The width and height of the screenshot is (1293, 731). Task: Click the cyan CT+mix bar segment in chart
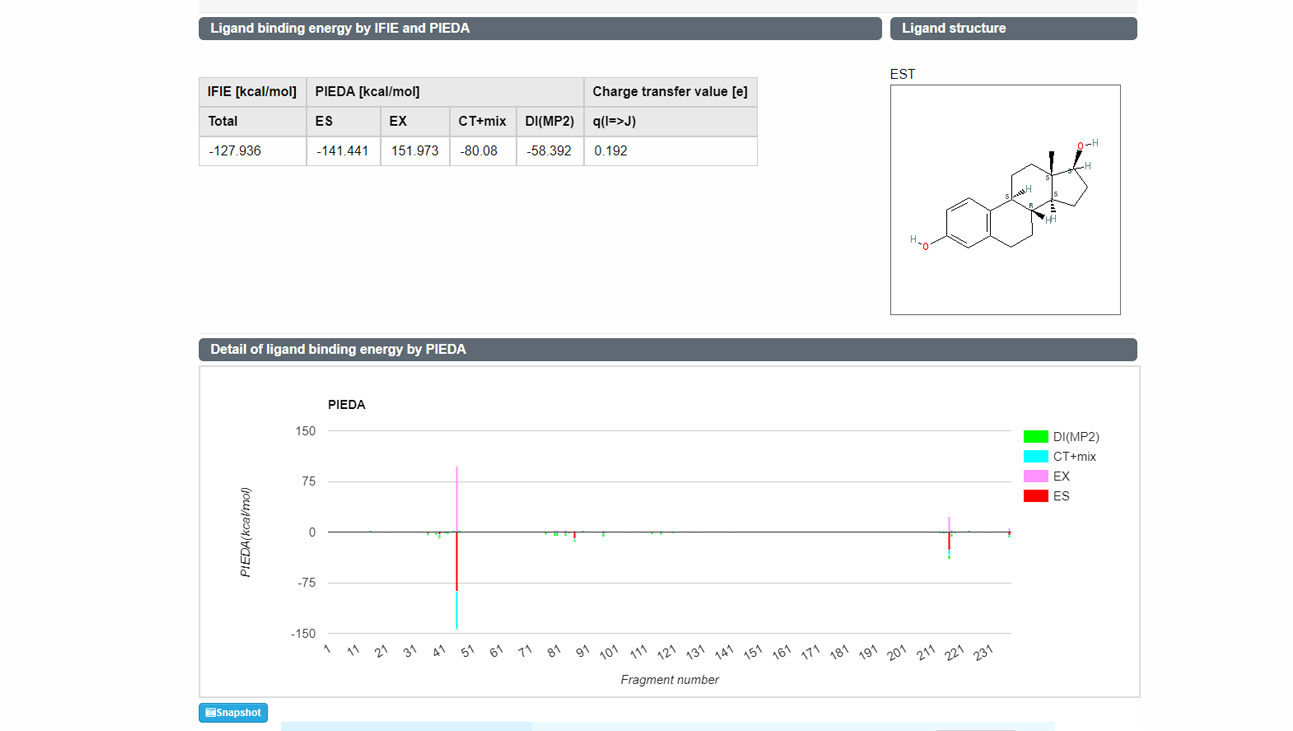pyautogui.click(x=457, y=610)
